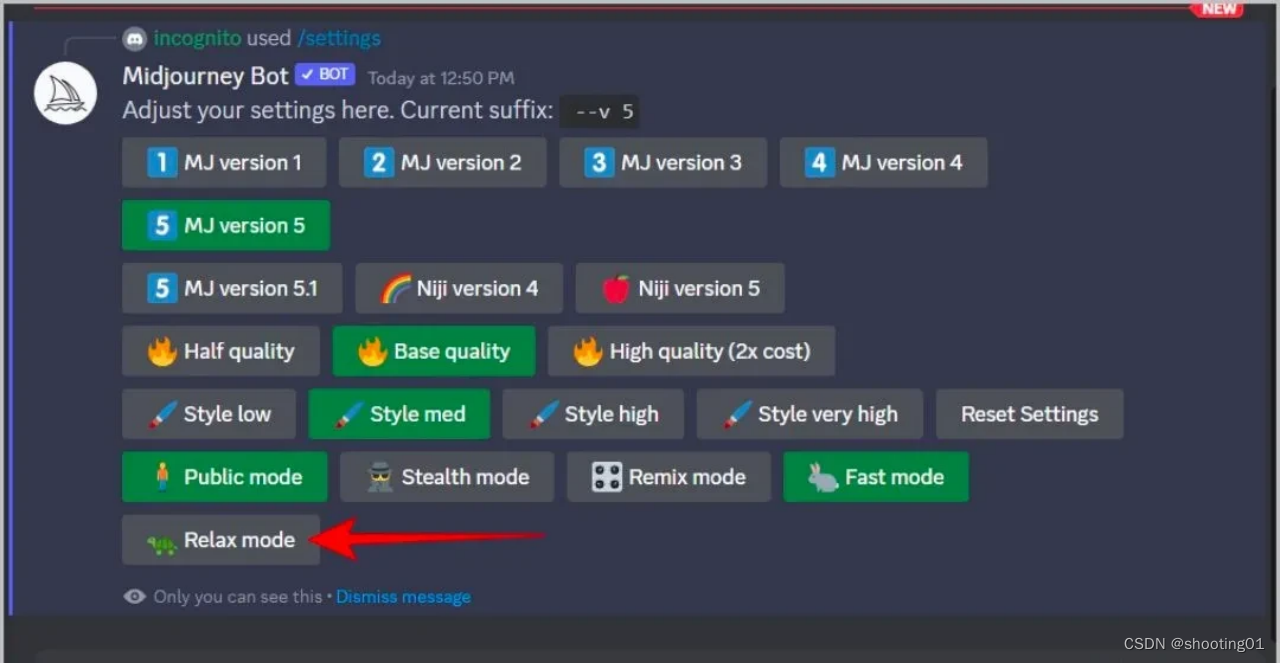Screen dimensions: 1280x663
Task: Enable Remix mode with dice icon
Action: pos(669,477)
